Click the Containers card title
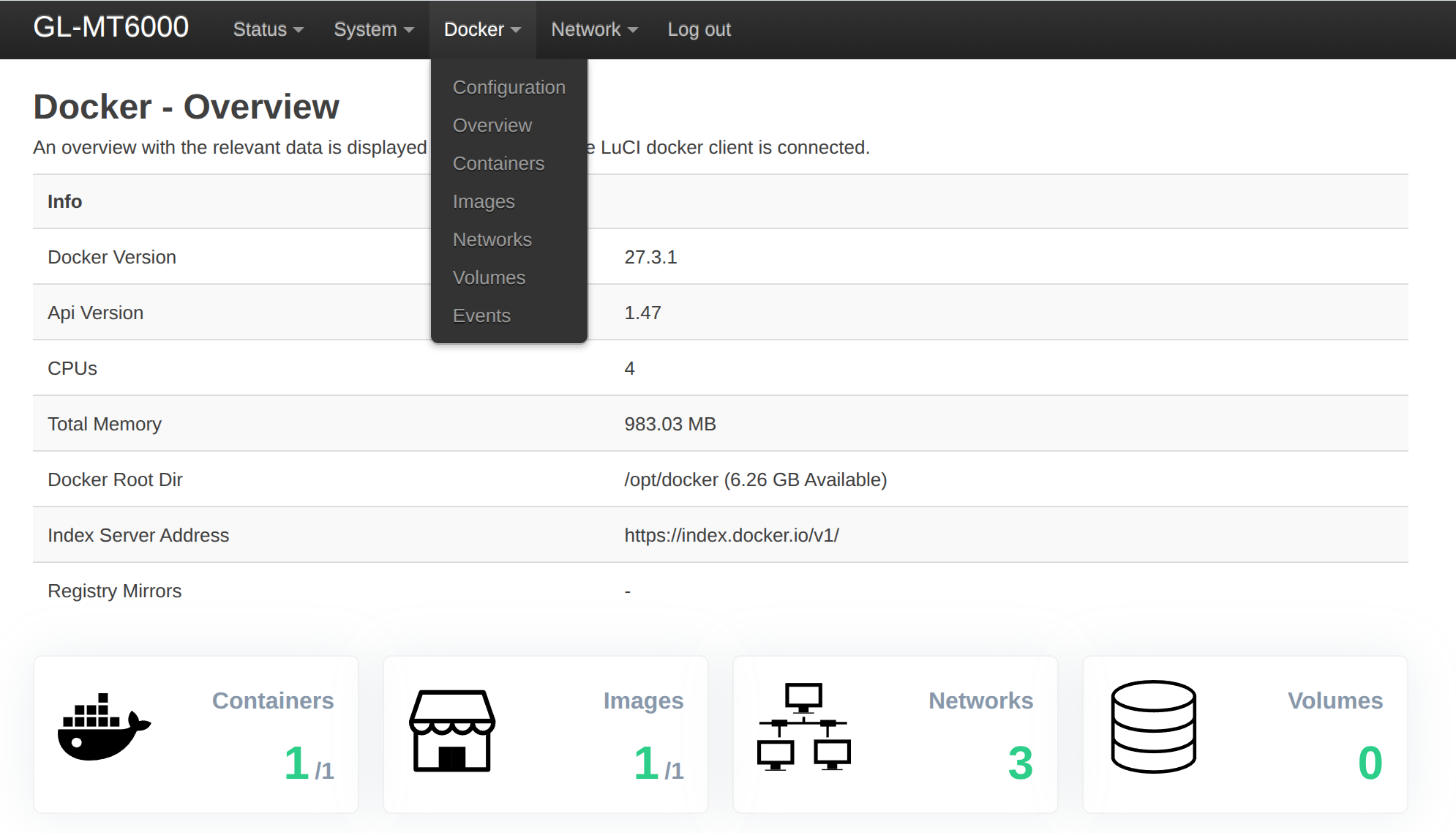 [x=273, y=701]
